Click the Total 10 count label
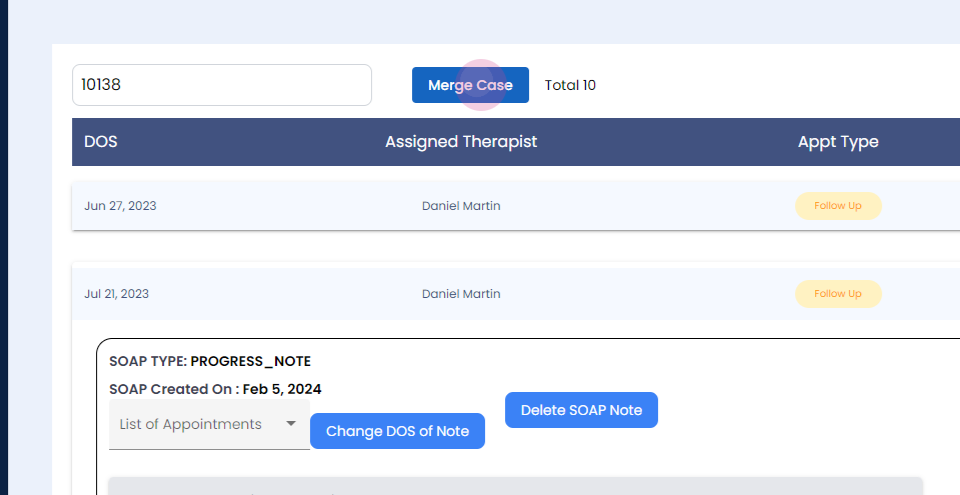Screen dimensions: 960x495 pos(570,85)
